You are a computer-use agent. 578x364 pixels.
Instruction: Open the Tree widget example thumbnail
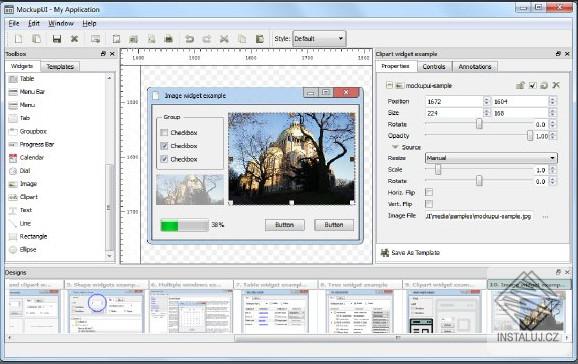(359, 311)
